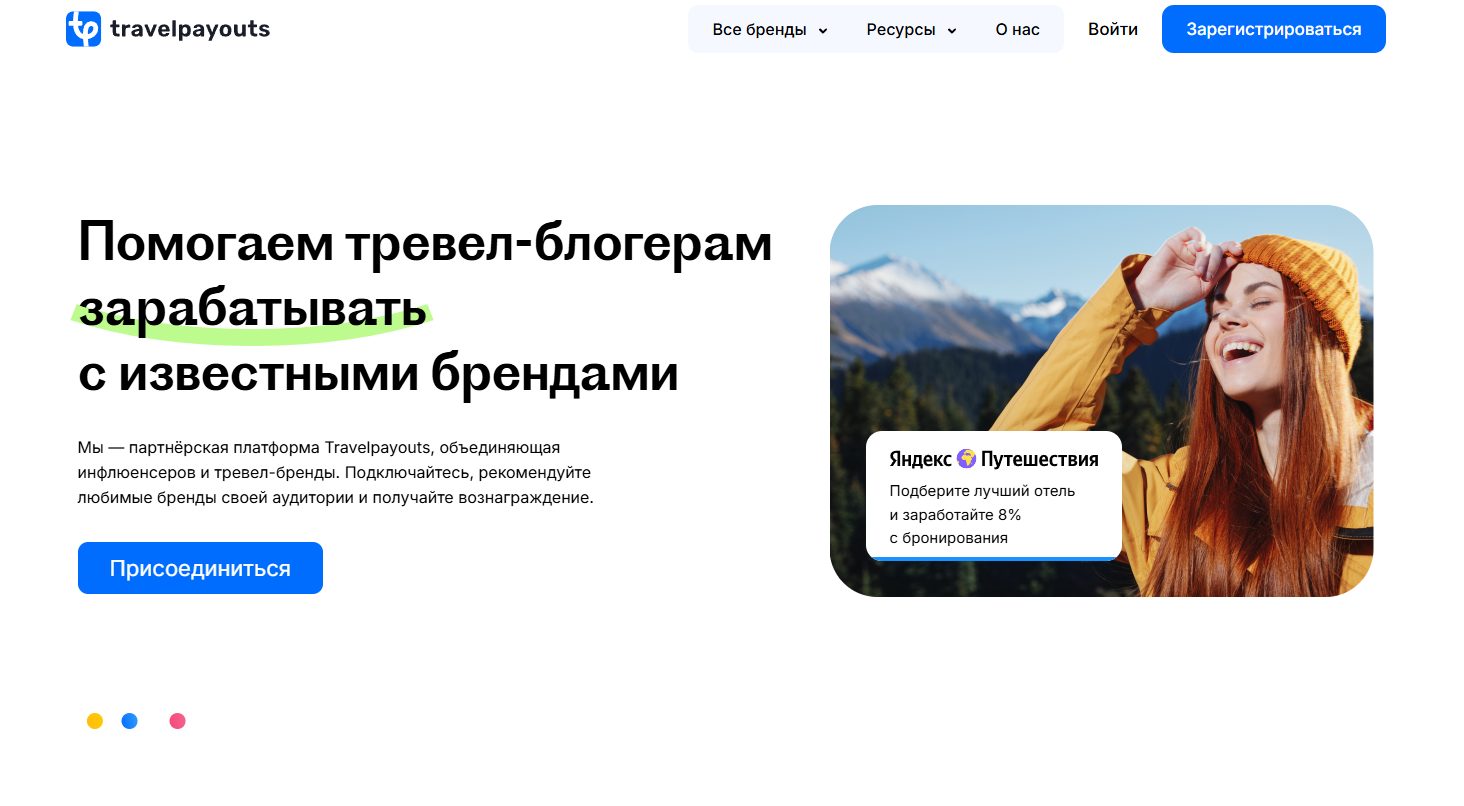Viewport: 1464px width, 806px height.
Task: Switch the slider to the pink slide
Action: point(177,720)
